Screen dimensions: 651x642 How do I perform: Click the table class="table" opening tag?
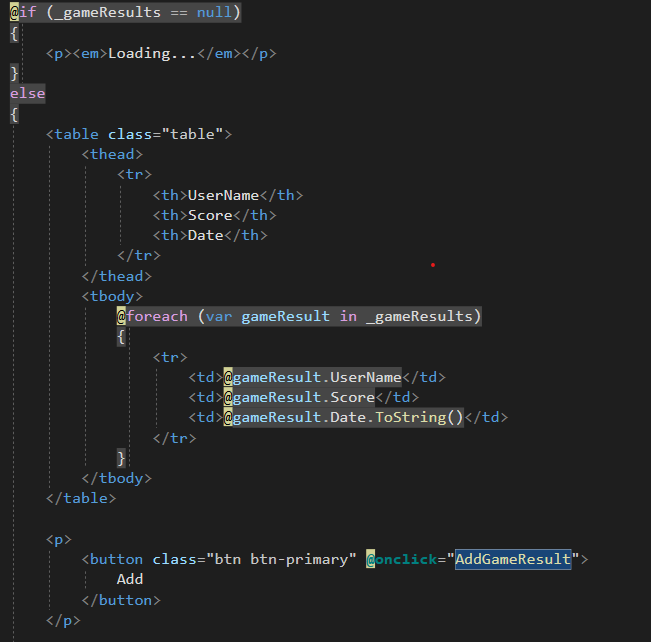(139, 134)
